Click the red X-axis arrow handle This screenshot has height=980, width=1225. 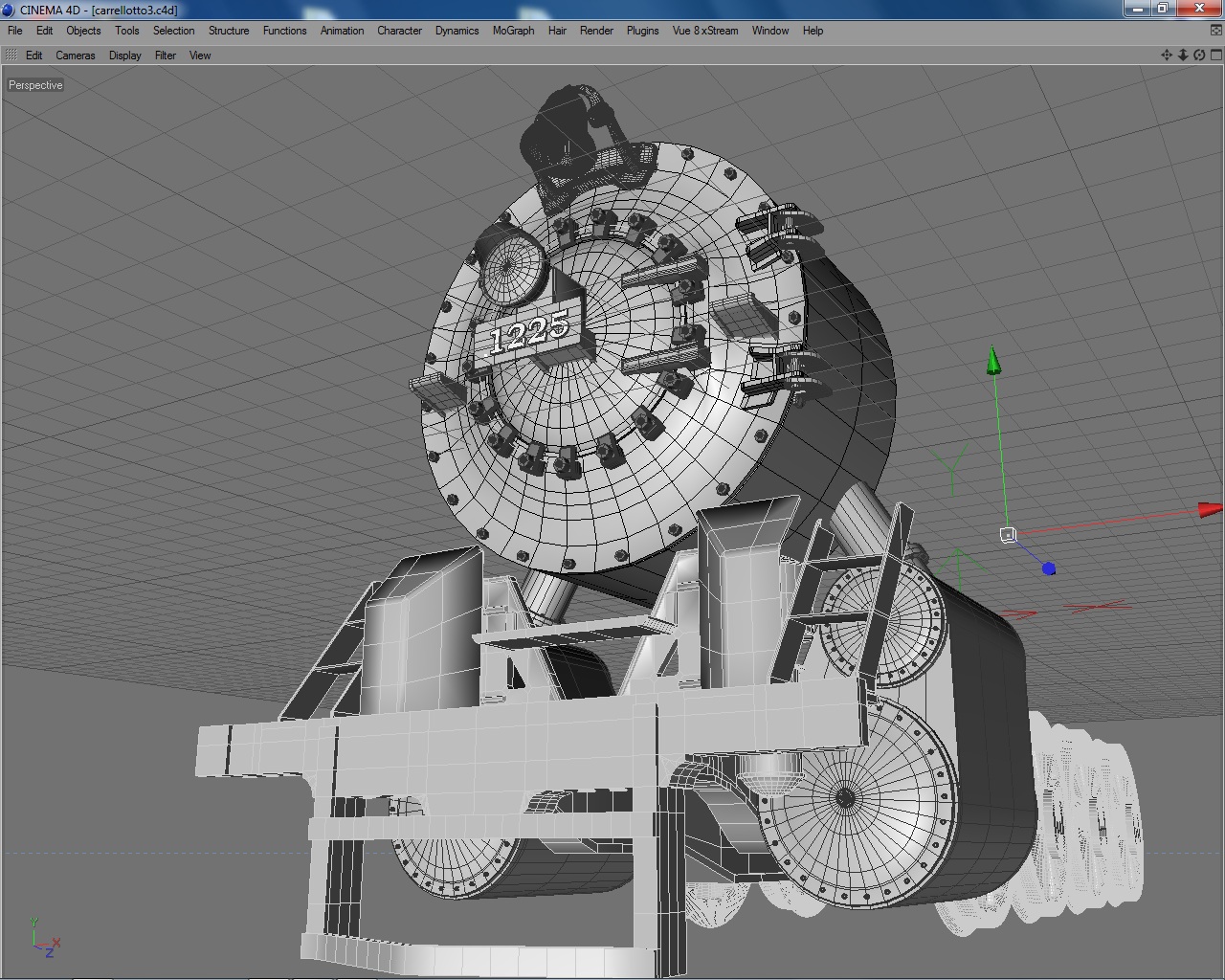[1211, 510]
